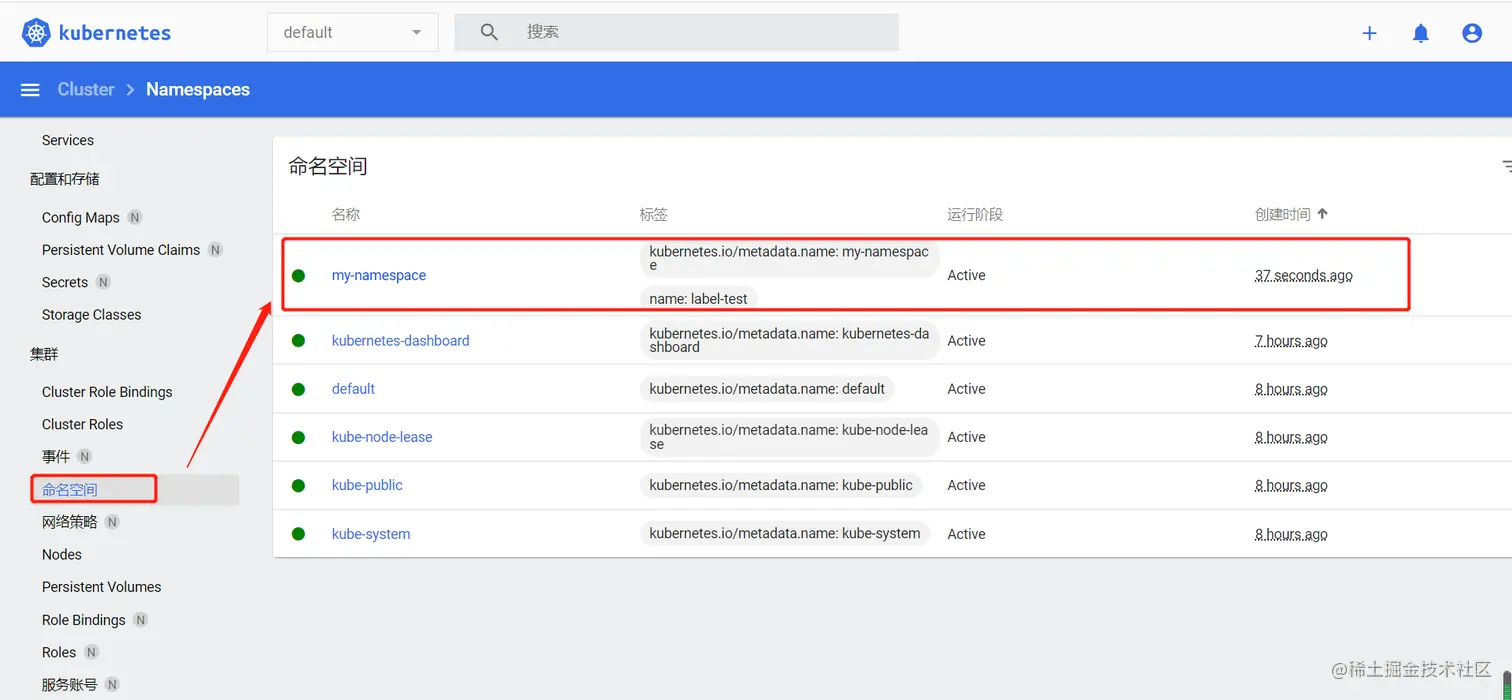Open Secrets in the sidebar
This screenshot has height=700, width=1512.
coord(65,283)
